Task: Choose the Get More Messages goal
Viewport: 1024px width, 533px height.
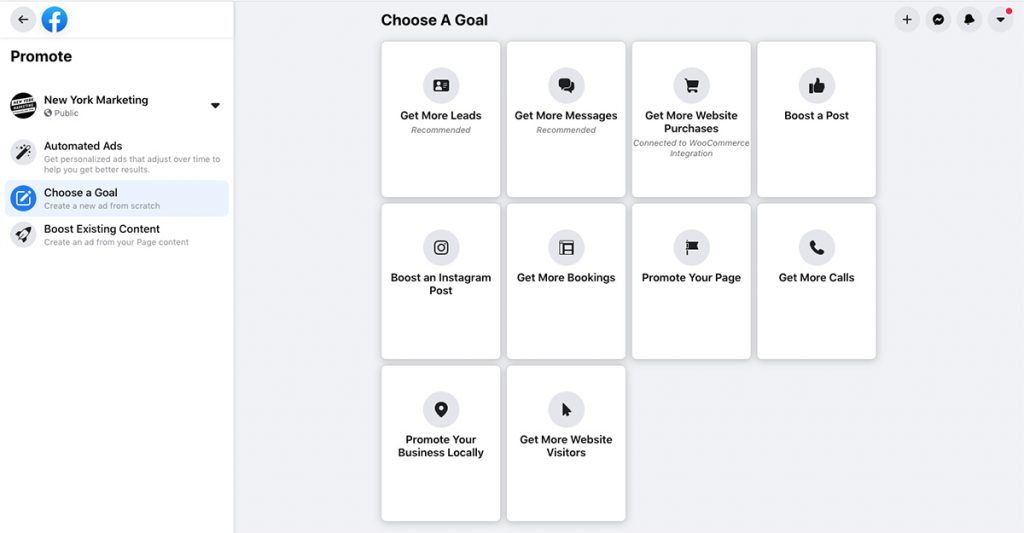Action: click(x=566, y=120)
